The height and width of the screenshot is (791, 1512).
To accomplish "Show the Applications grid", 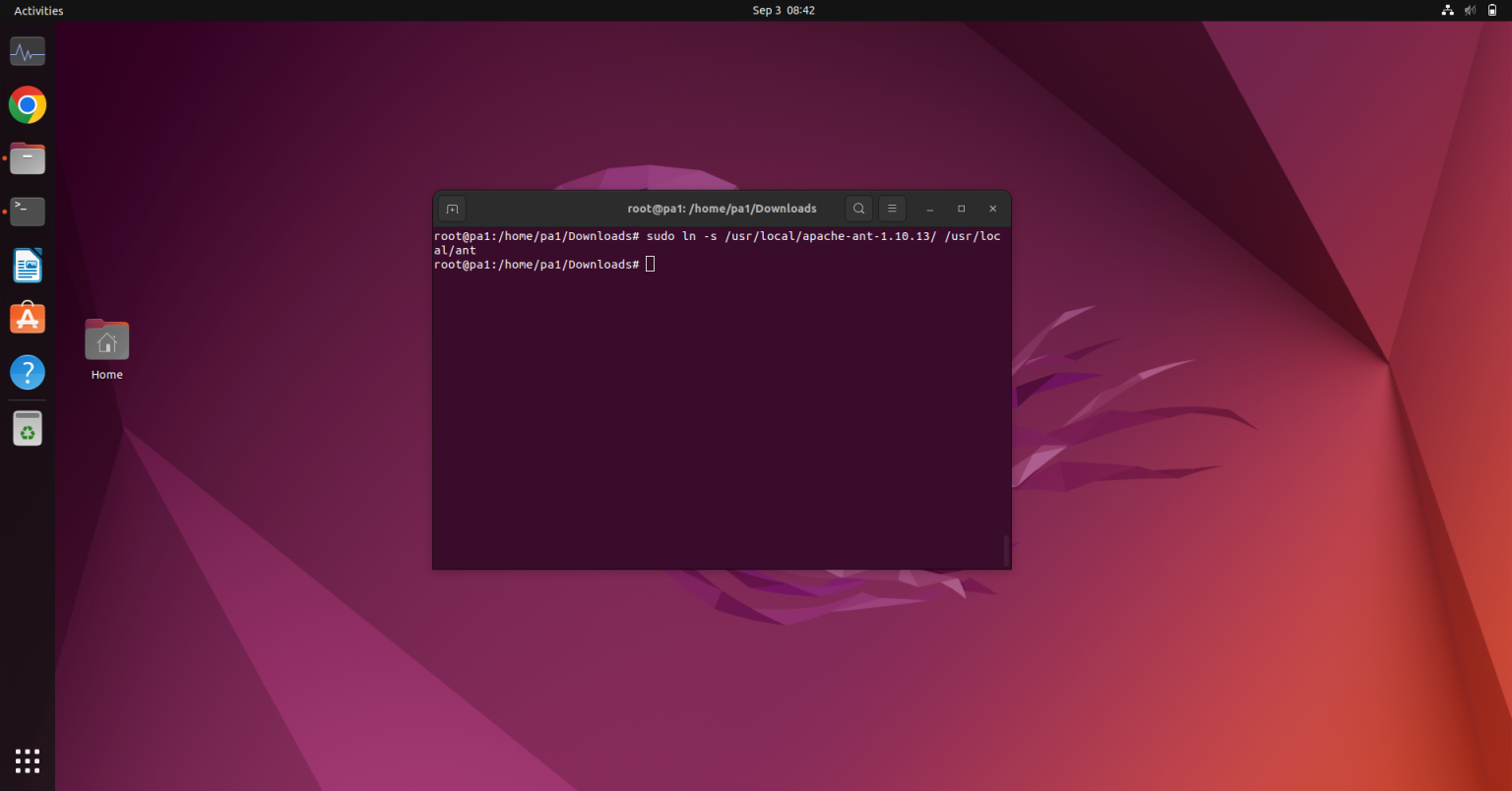I will [27, 760].
